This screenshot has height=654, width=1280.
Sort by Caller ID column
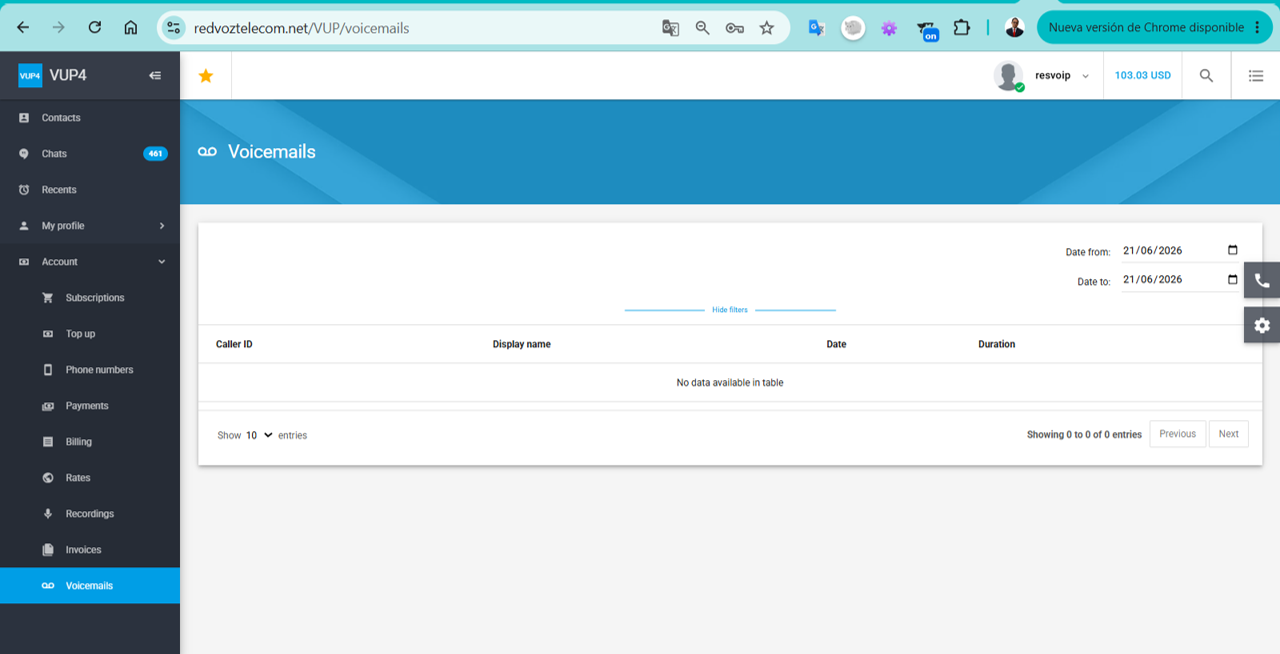[234, 344]
